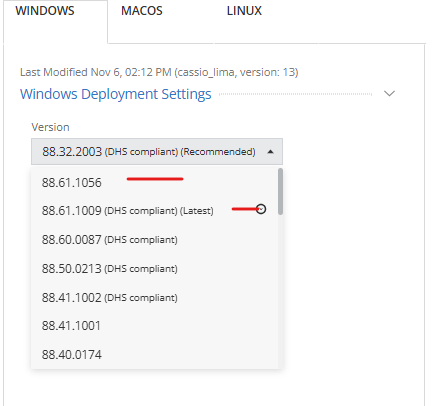The image size is (439, 406).
Task: Click the Last Modified info text
Action: point(159,72)
